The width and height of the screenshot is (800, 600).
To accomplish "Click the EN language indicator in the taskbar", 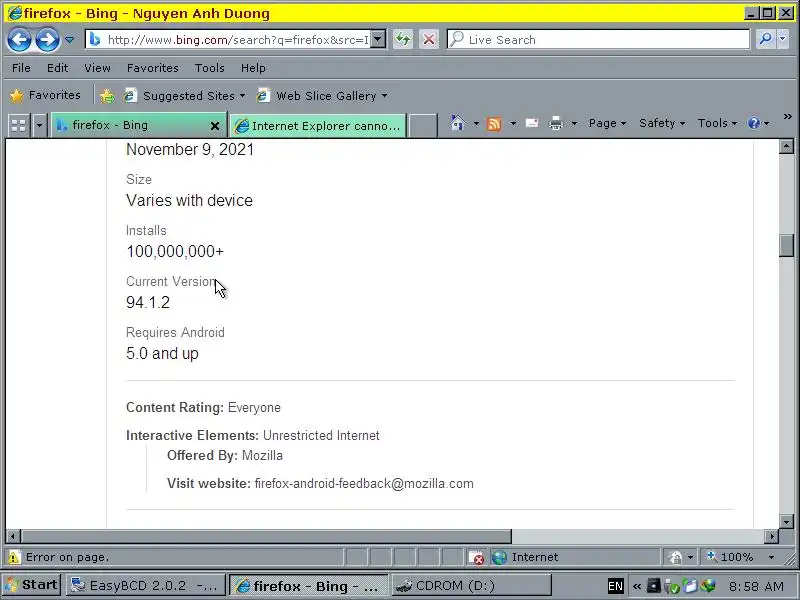I will point(615,586).
